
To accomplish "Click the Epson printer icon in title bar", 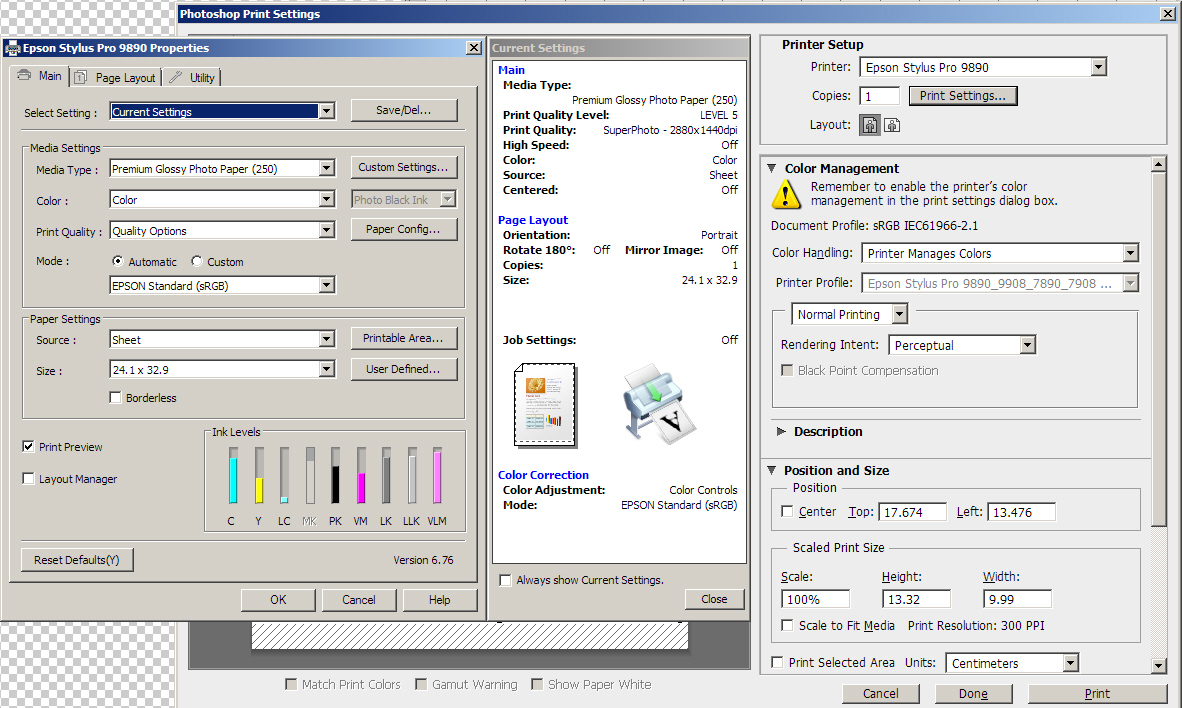I will click(12, 48).
